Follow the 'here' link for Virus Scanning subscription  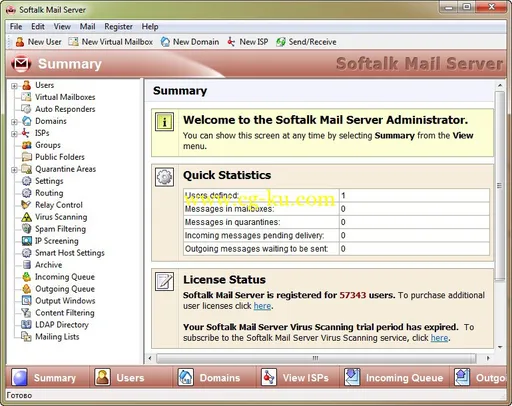coord(439,338)
